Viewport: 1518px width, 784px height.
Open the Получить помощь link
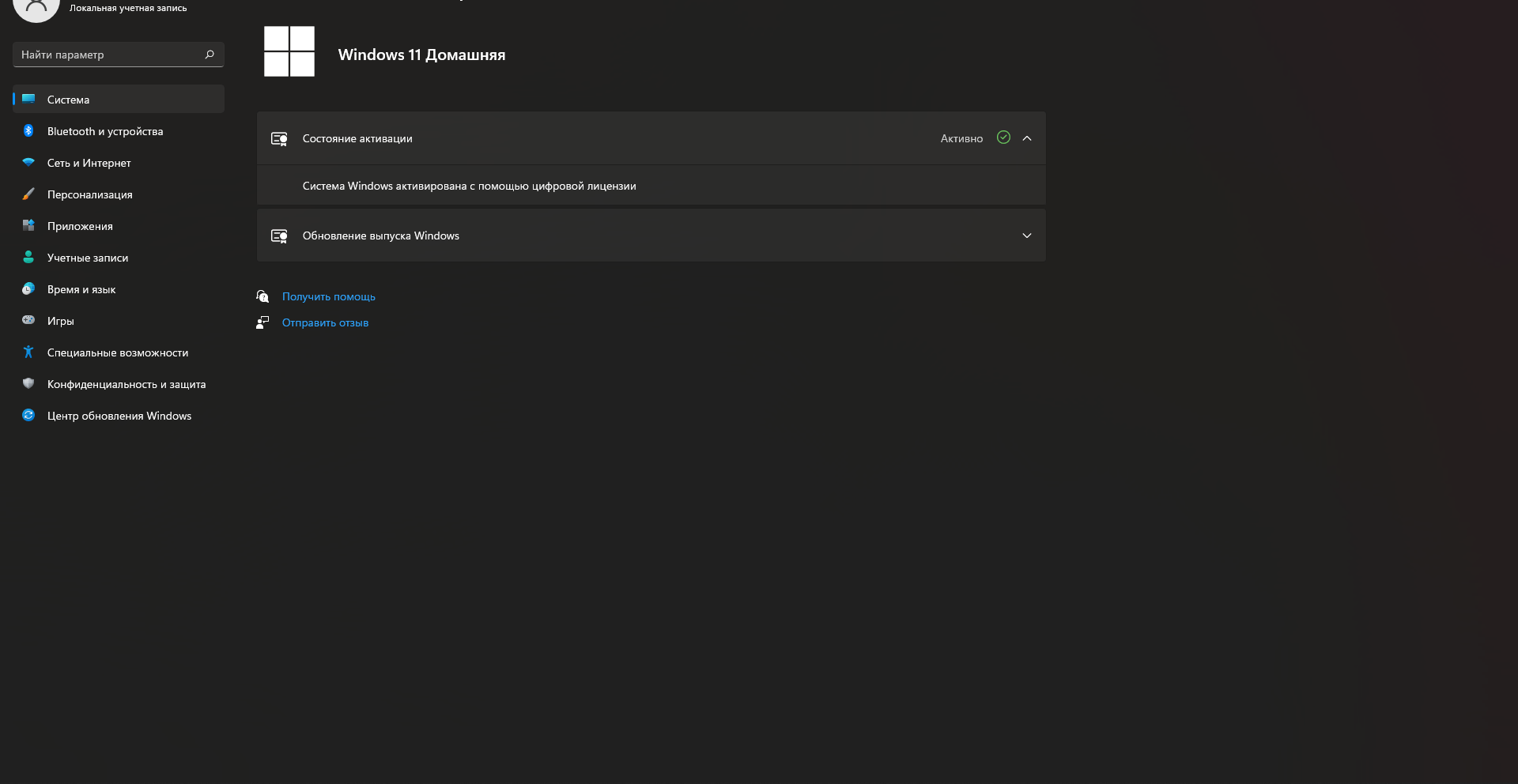[x=329, y=296]
